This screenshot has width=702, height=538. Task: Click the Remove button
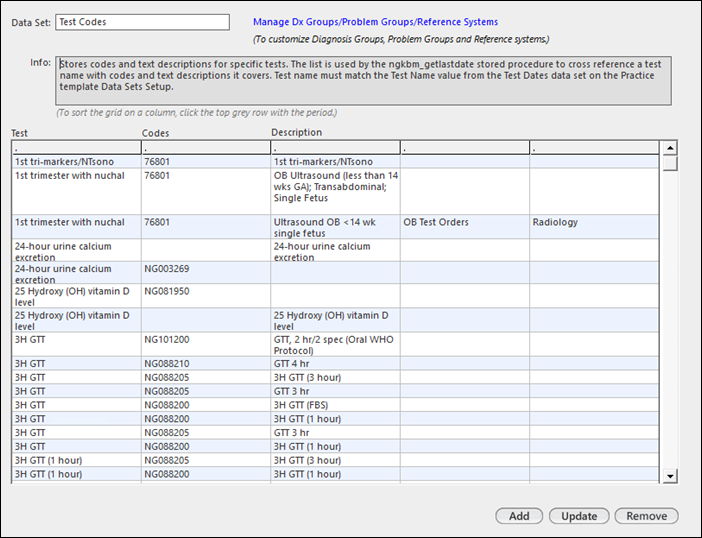(646, 516)
